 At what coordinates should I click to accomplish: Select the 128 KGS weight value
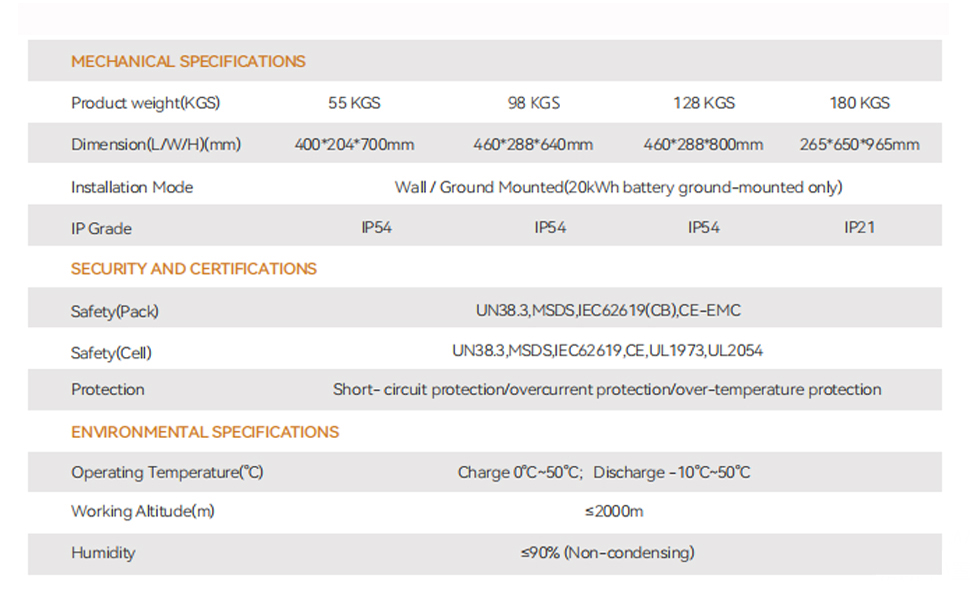(x=704, y=103)
